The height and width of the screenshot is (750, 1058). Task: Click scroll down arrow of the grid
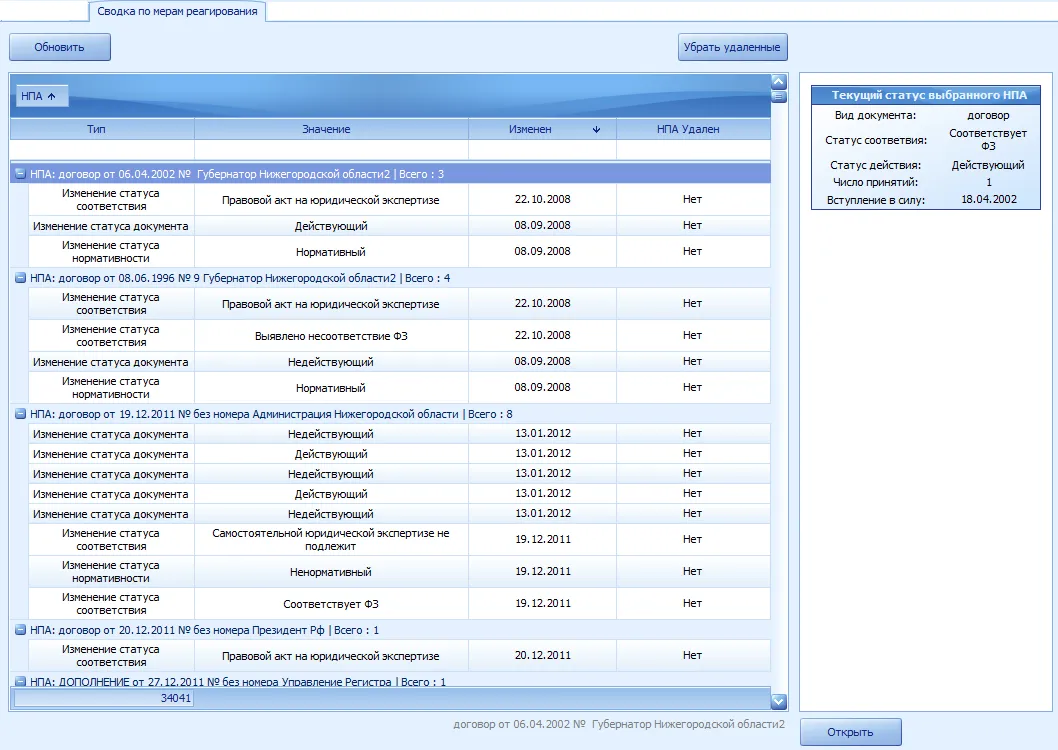coord(779,701)
